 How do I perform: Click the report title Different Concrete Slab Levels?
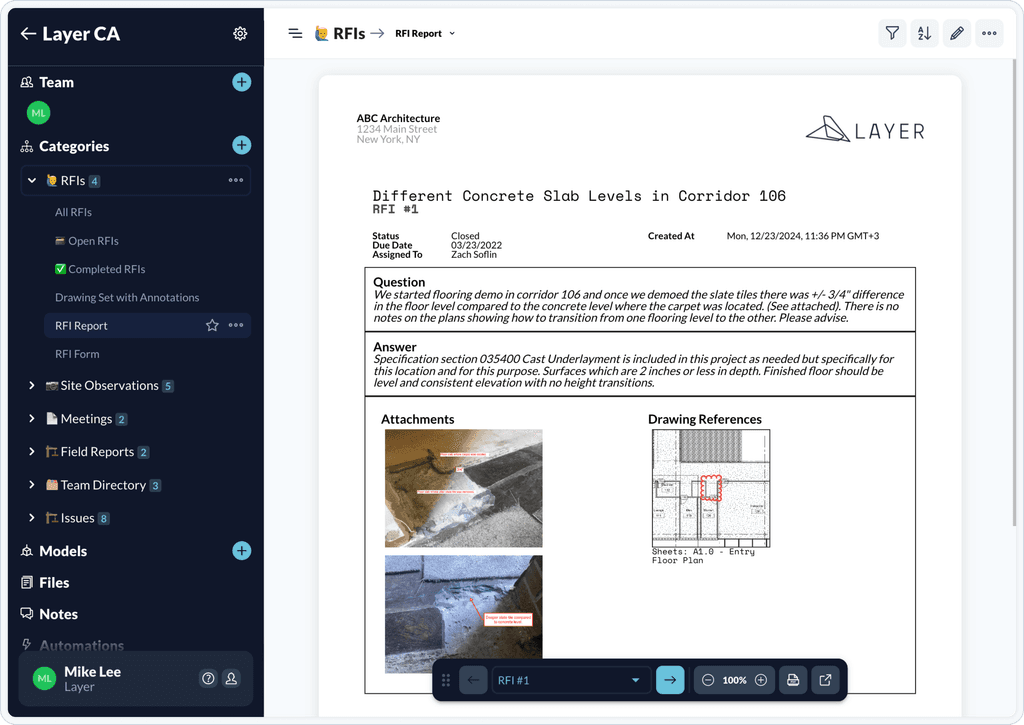coord(579,196)
